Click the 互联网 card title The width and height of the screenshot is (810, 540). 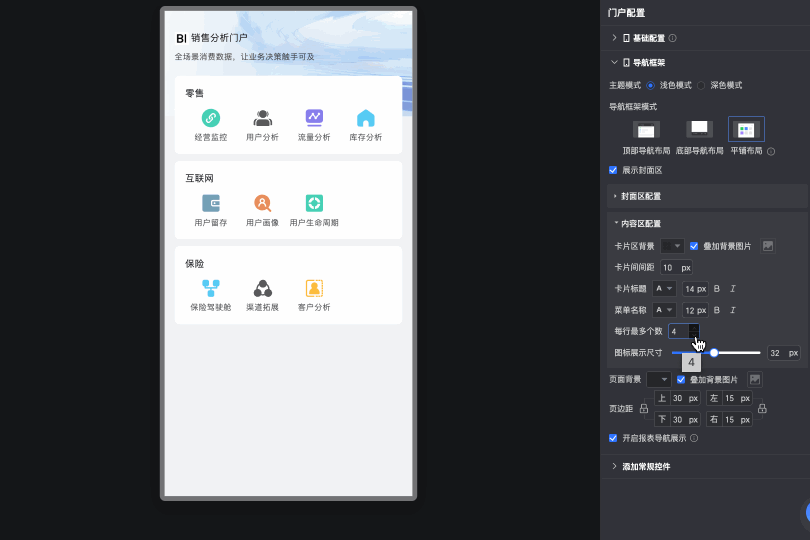[199, 178]
